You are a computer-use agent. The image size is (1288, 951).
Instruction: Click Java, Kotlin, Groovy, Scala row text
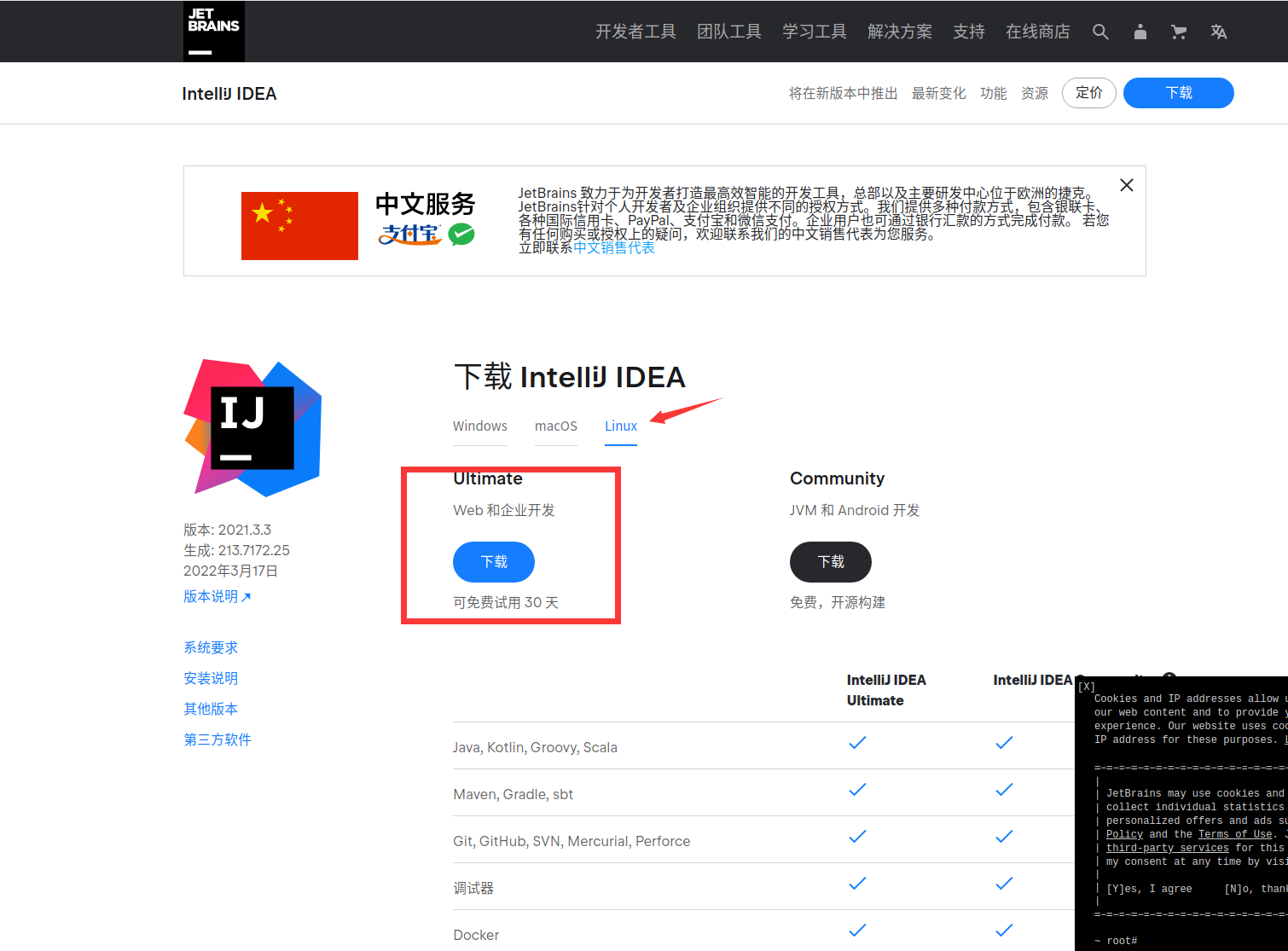click(535, 747)
